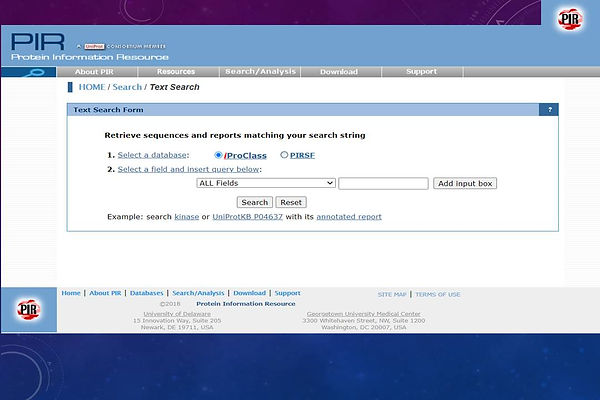Screen dimensions: 600x400
Task: Select the PIRSF database radio button
Action: coord(284,155)
